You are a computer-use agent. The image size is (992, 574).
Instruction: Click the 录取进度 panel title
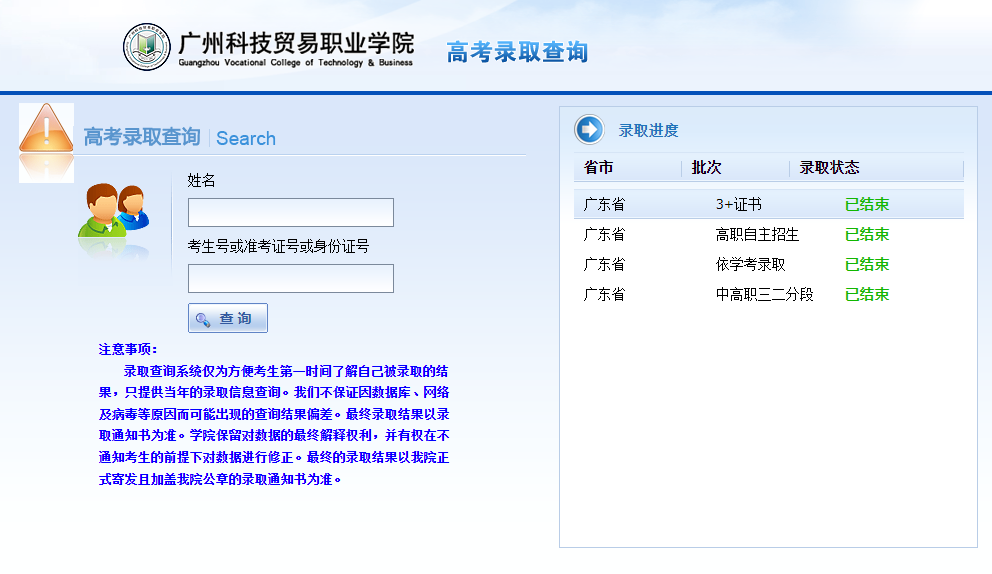tap(648, 130)
